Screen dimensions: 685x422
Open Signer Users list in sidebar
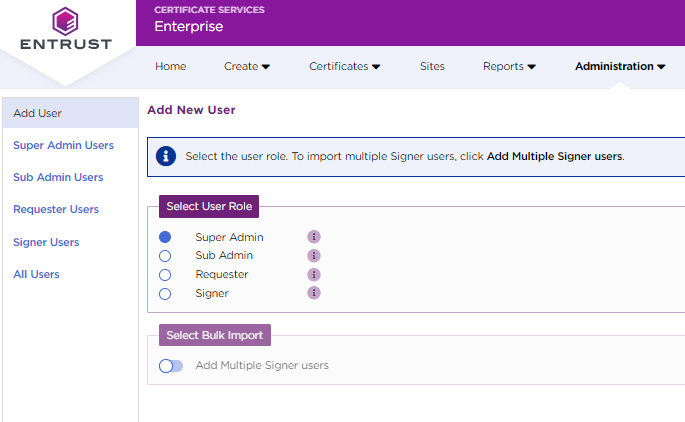click(46, 242)
